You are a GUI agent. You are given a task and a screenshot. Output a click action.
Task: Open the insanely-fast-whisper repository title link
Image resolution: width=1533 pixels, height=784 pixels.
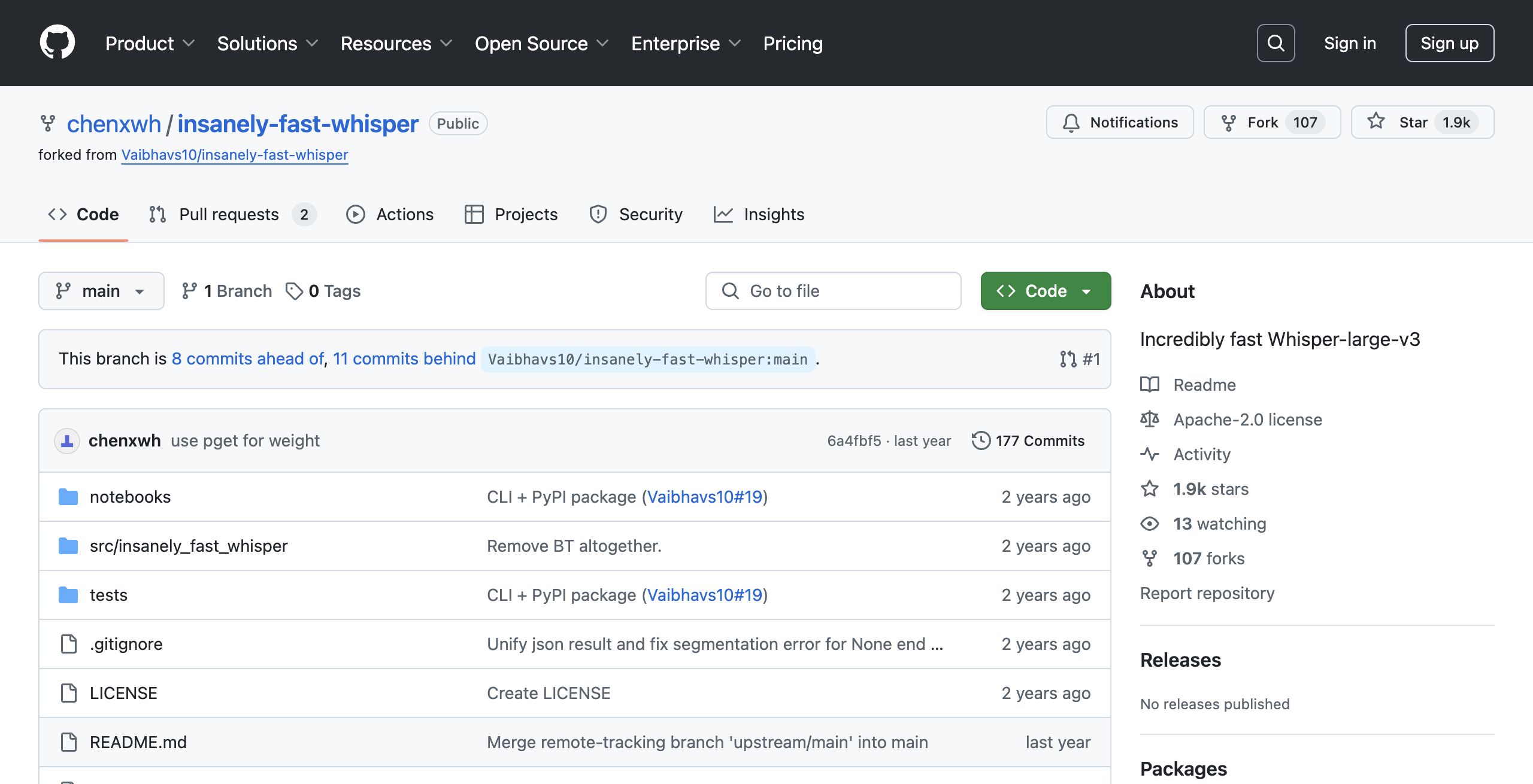pyautogui.click(x=298, y=124)
